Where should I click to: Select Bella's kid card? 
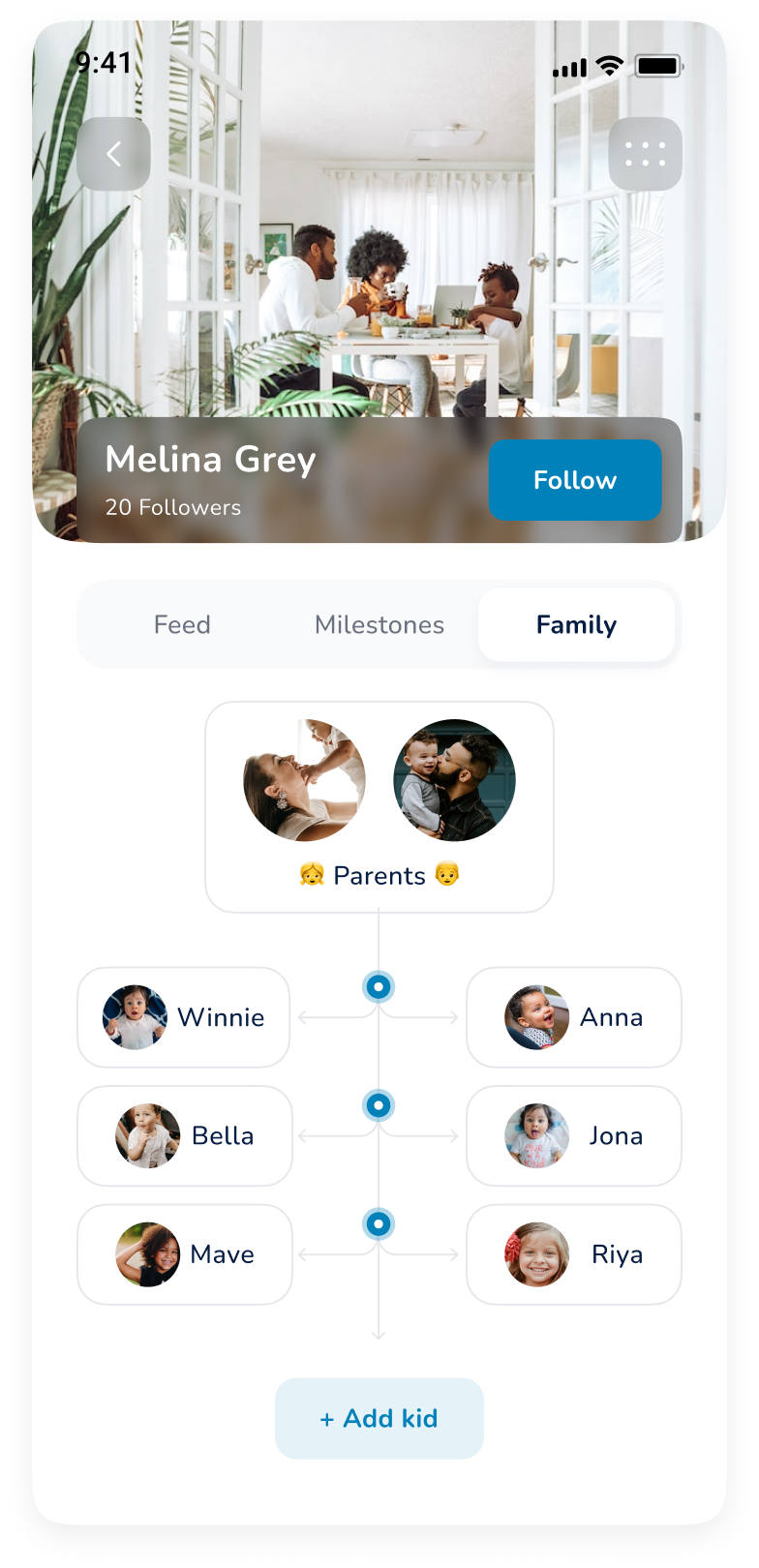click(x=185, y=1135)
